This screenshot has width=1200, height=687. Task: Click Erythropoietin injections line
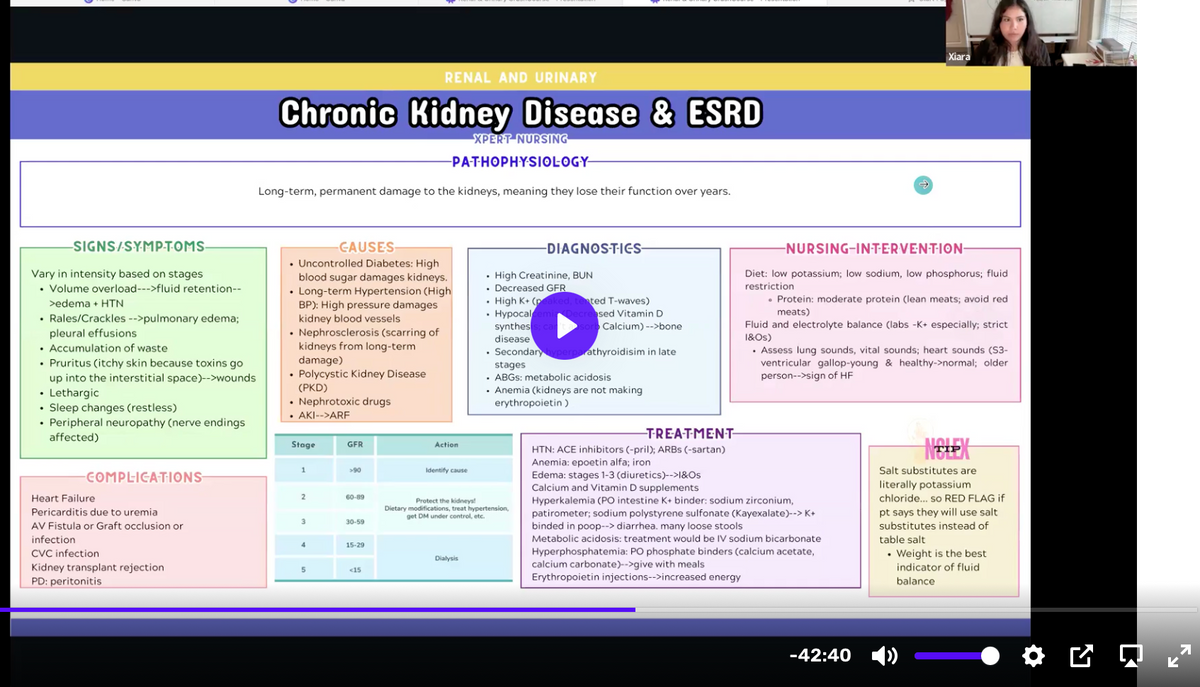pyautogui.click(x=637, y=577)
